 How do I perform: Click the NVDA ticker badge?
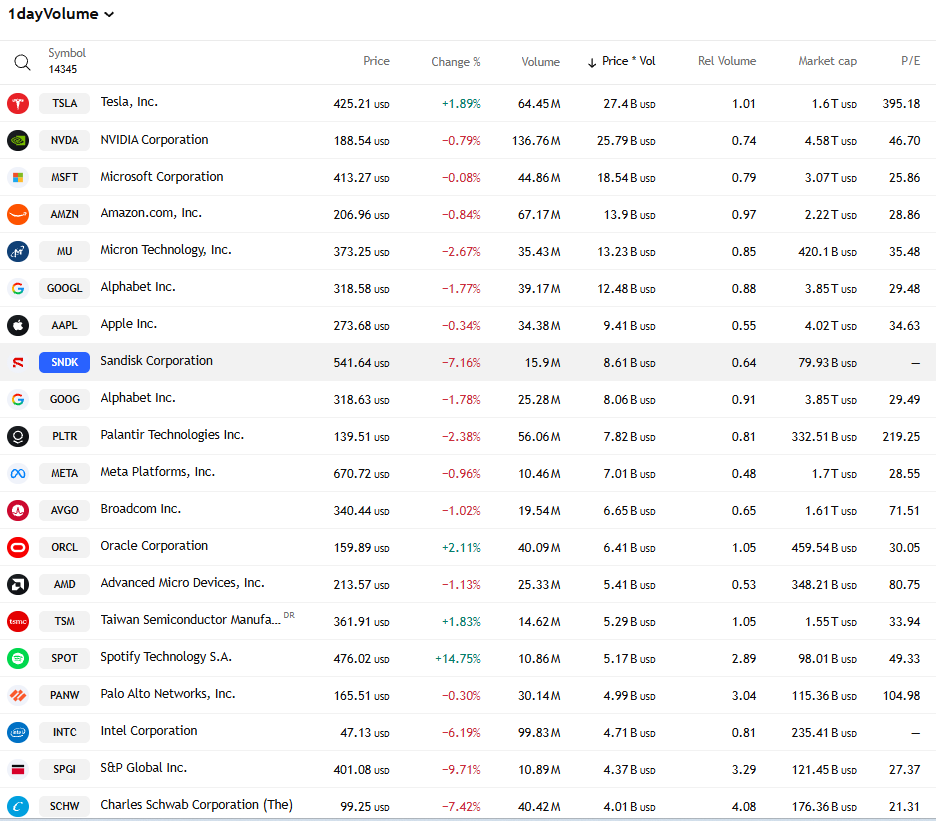[x=64, y=140]
